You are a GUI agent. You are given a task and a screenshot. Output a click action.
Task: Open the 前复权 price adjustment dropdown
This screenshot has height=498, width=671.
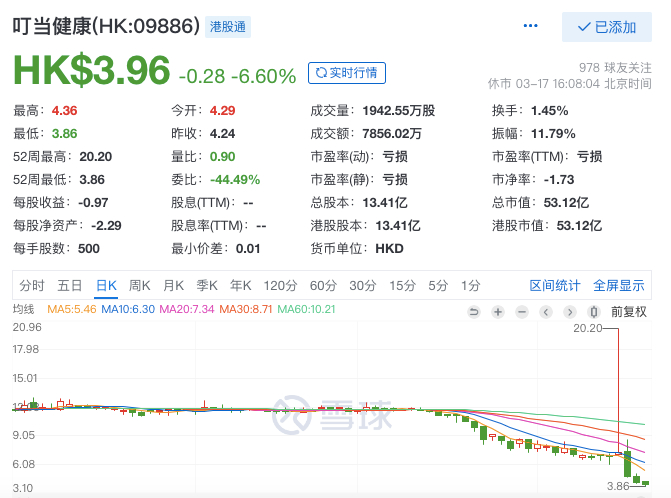tap(629, 312)
